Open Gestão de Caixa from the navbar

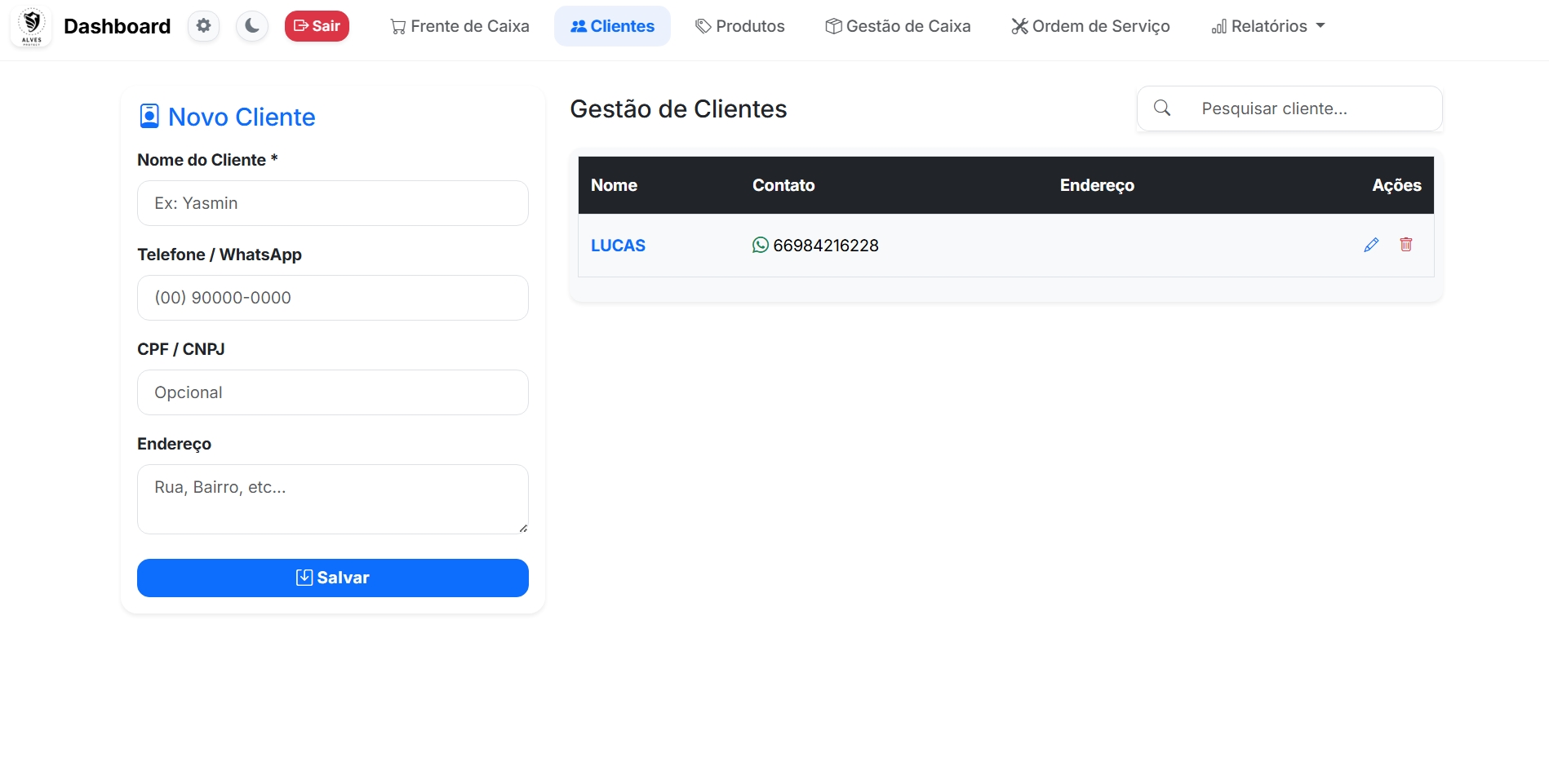898,26
